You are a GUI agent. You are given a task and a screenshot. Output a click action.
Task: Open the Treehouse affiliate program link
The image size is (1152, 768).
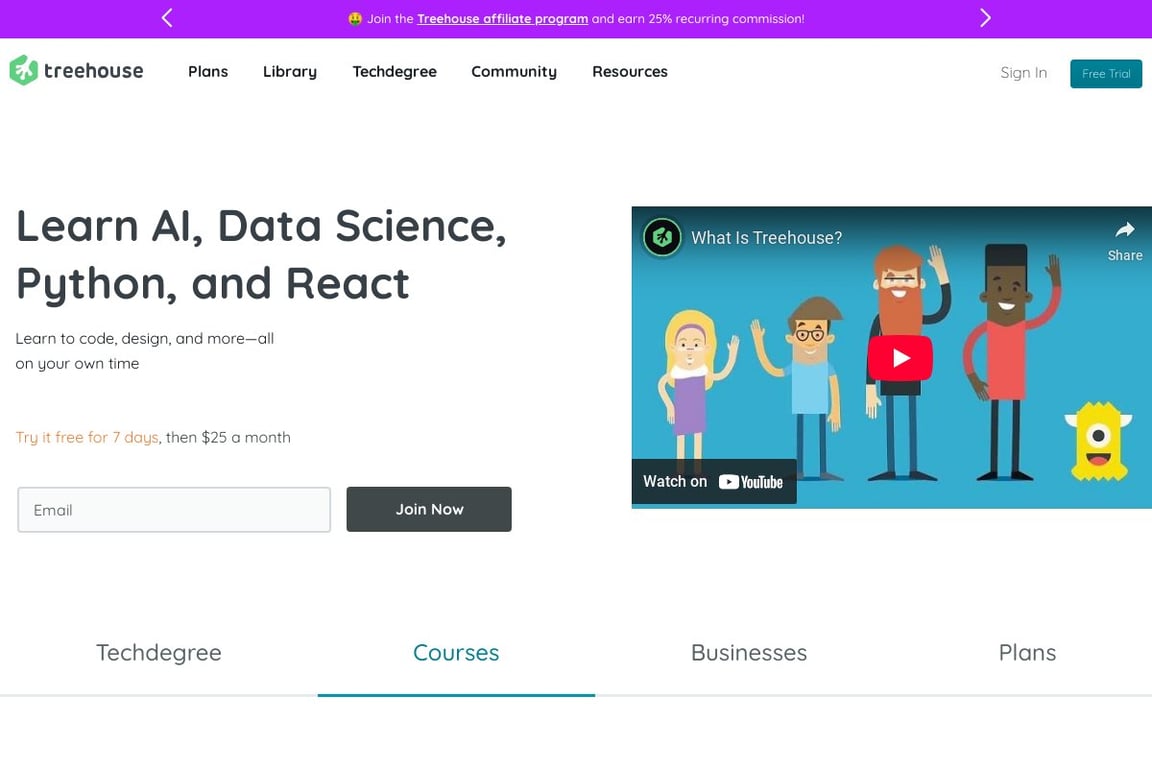(x=503, y=18)
